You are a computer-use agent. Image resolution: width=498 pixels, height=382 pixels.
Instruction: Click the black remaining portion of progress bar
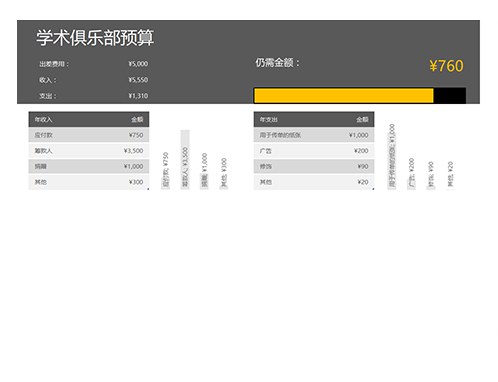coord(449,96)
